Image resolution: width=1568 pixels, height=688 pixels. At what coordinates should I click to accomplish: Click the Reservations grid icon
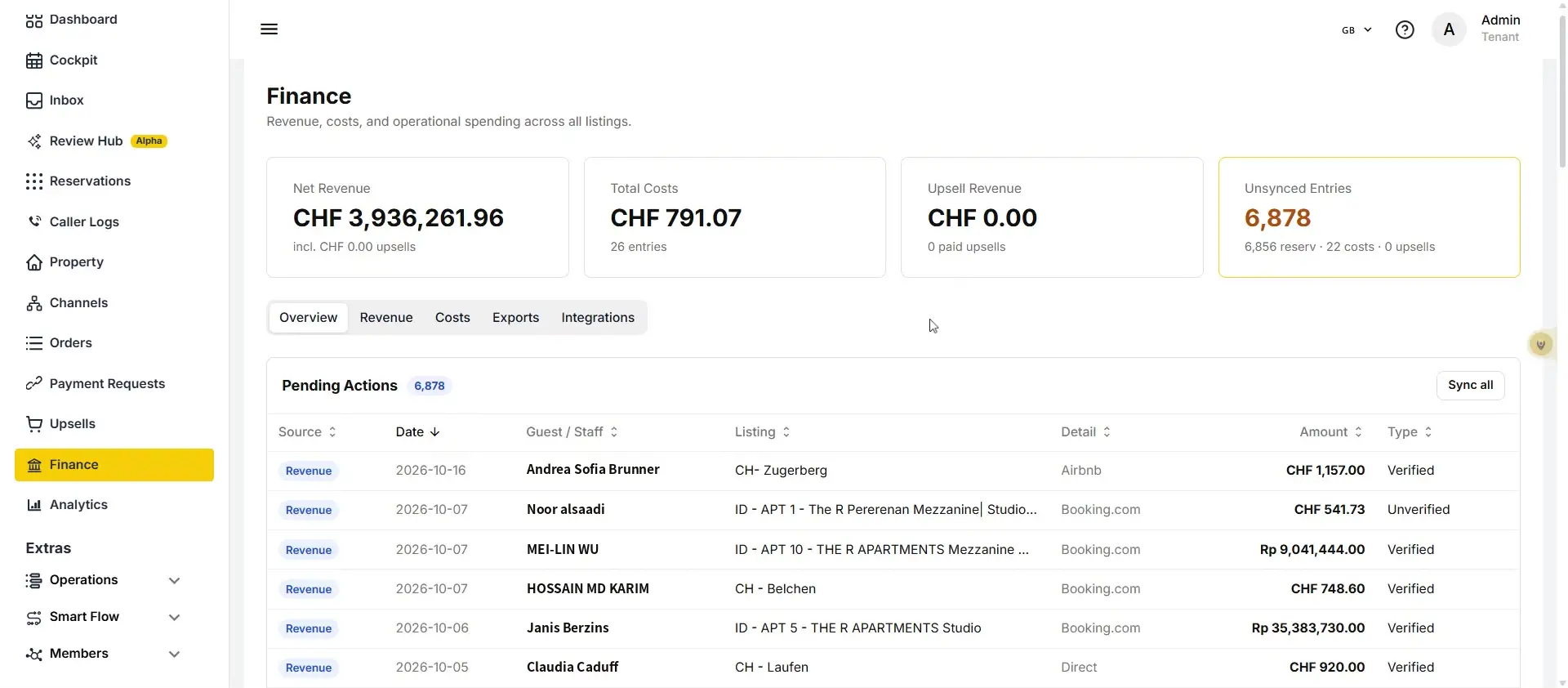pos(33,181)
